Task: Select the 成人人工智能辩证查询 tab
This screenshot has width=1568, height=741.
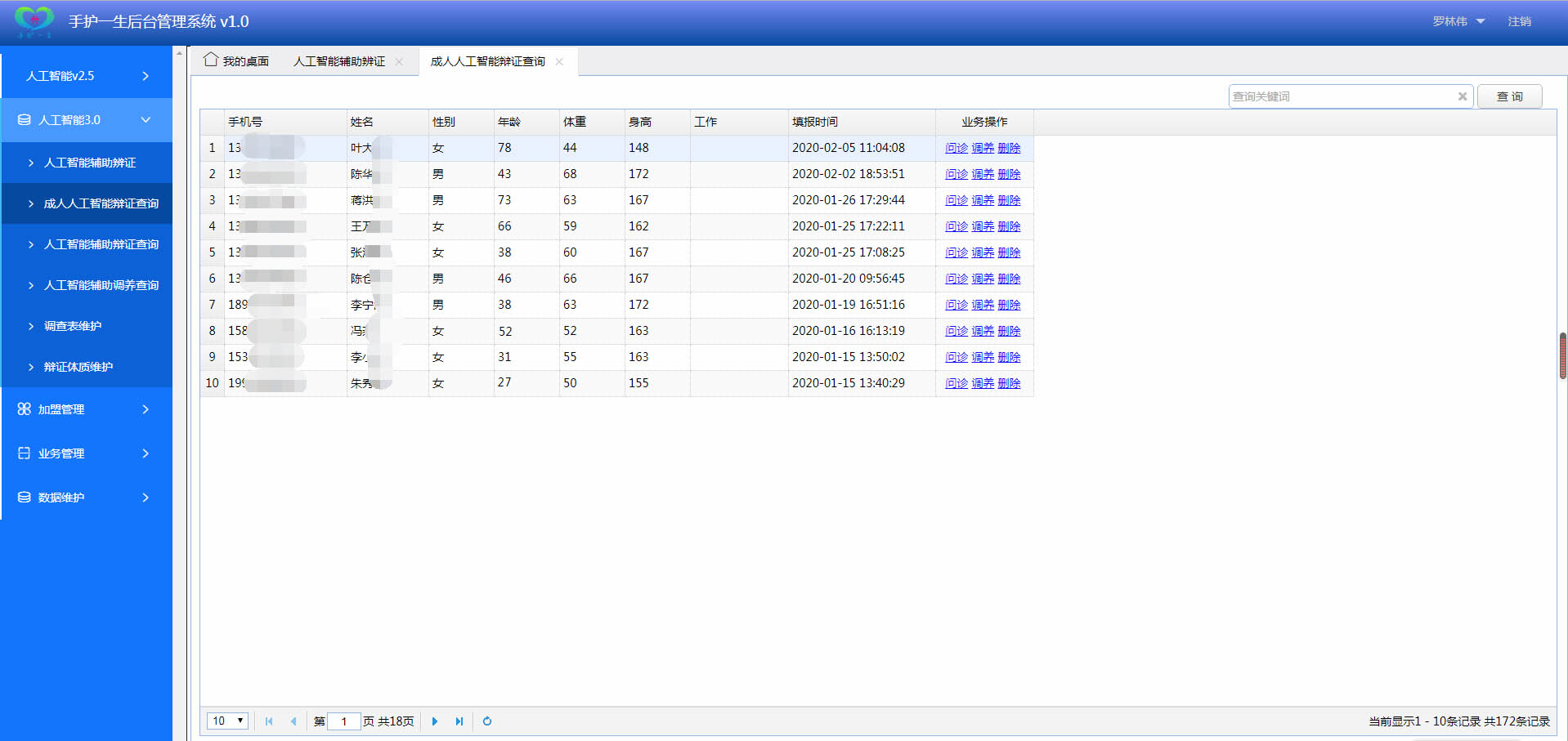Action: (x=488, y=61)
